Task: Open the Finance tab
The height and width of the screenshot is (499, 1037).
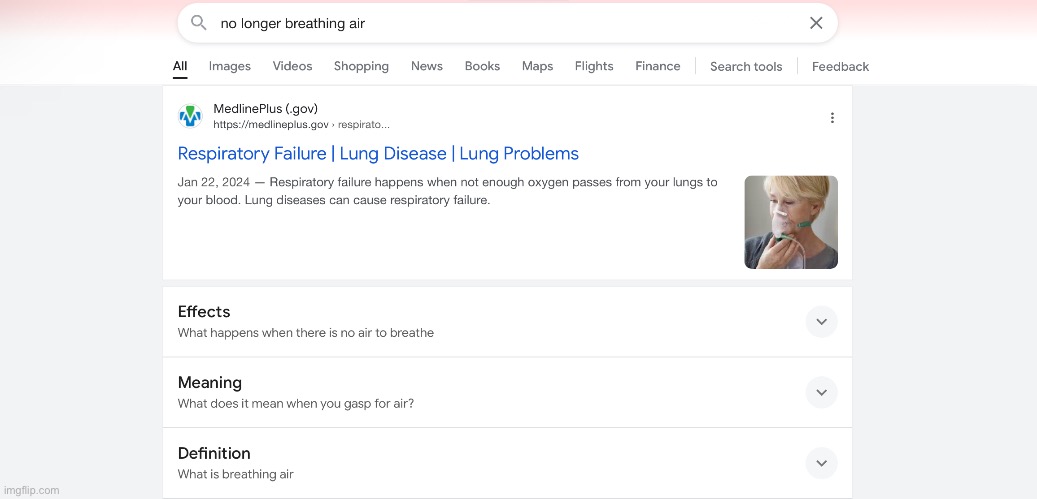Action: pos(658,66)
